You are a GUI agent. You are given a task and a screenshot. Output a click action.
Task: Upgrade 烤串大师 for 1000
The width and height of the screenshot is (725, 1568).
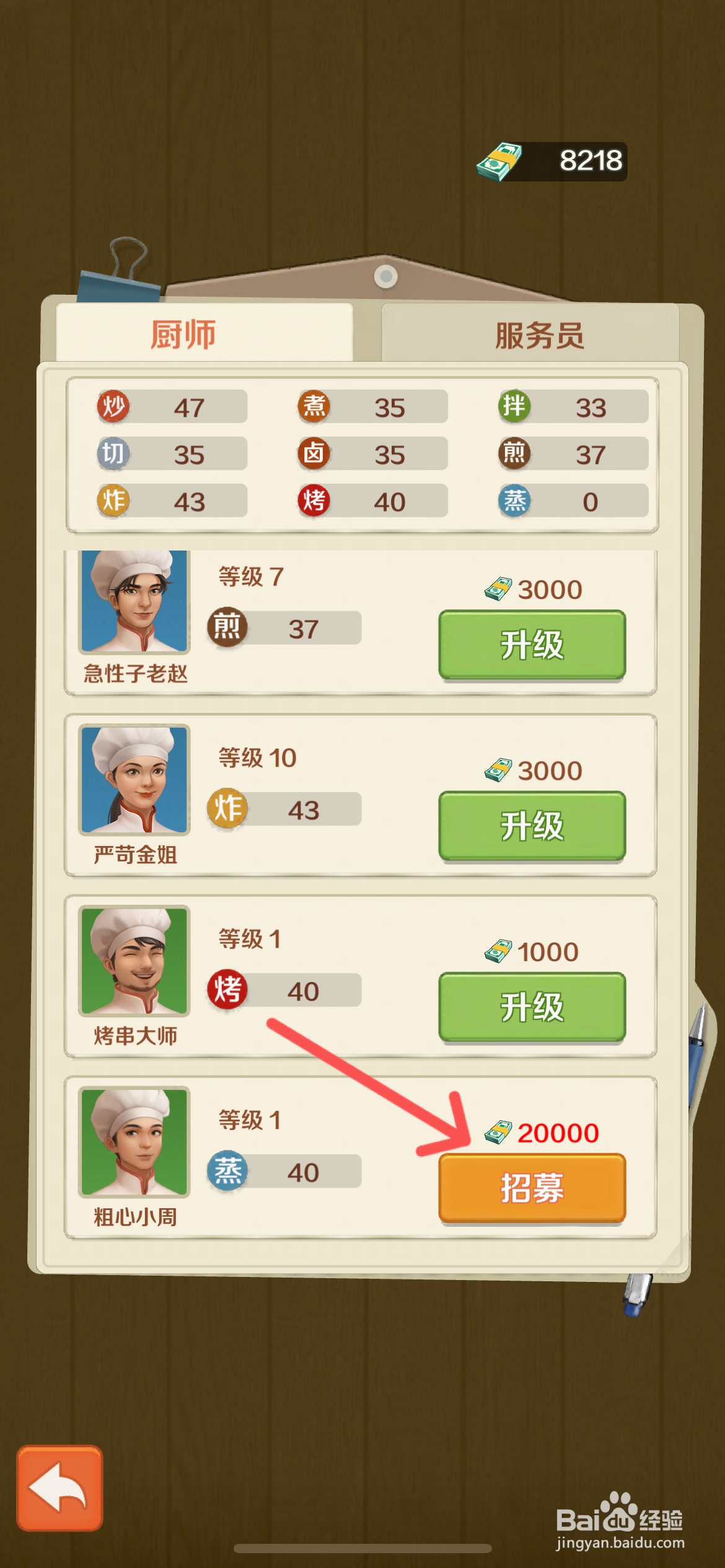[532, 1007]
